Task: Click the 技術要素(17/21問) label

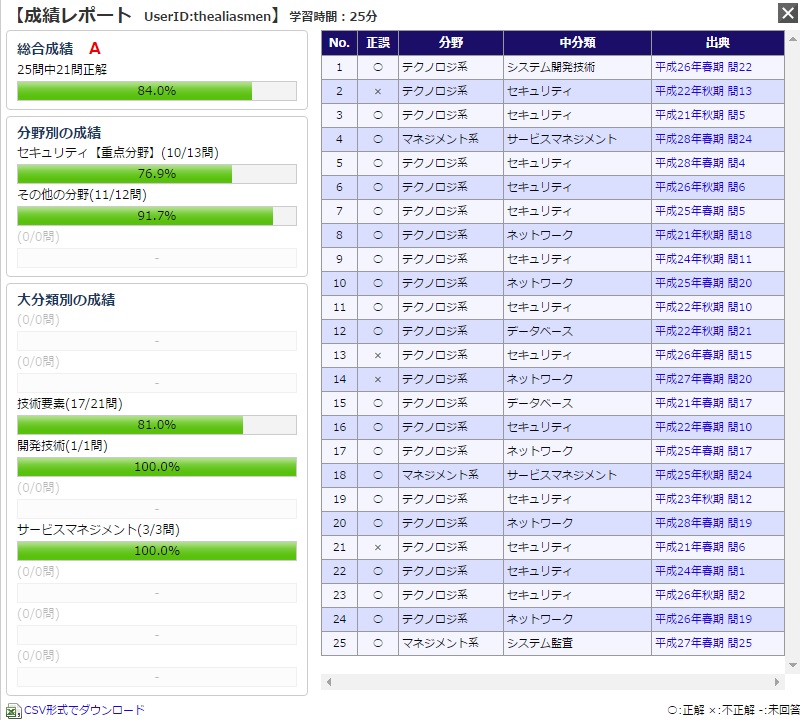Action: (x=70, y=404)
